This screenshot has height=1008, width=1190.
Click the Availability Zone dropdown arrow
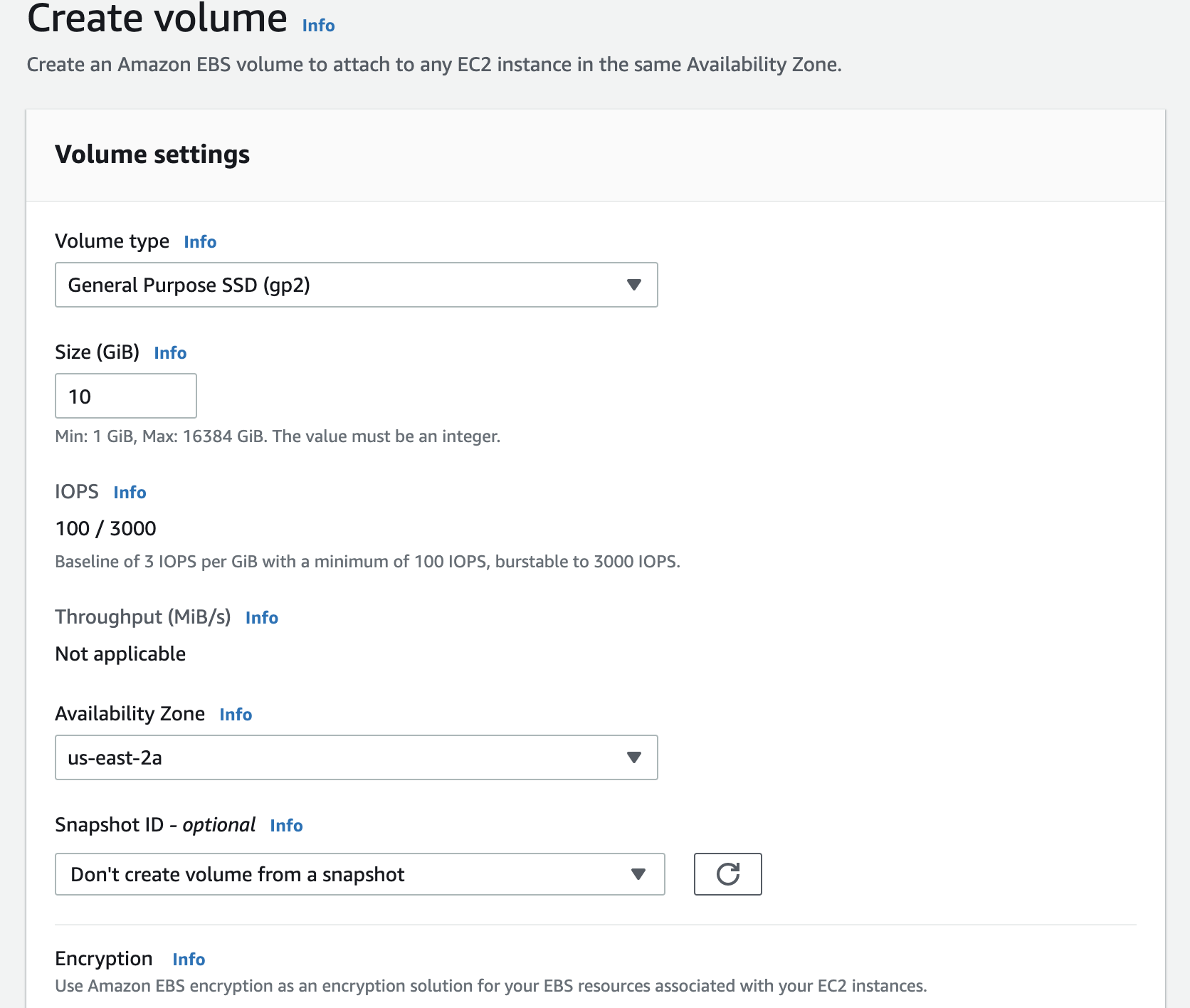pyautogui.click(x=636, y=757)
